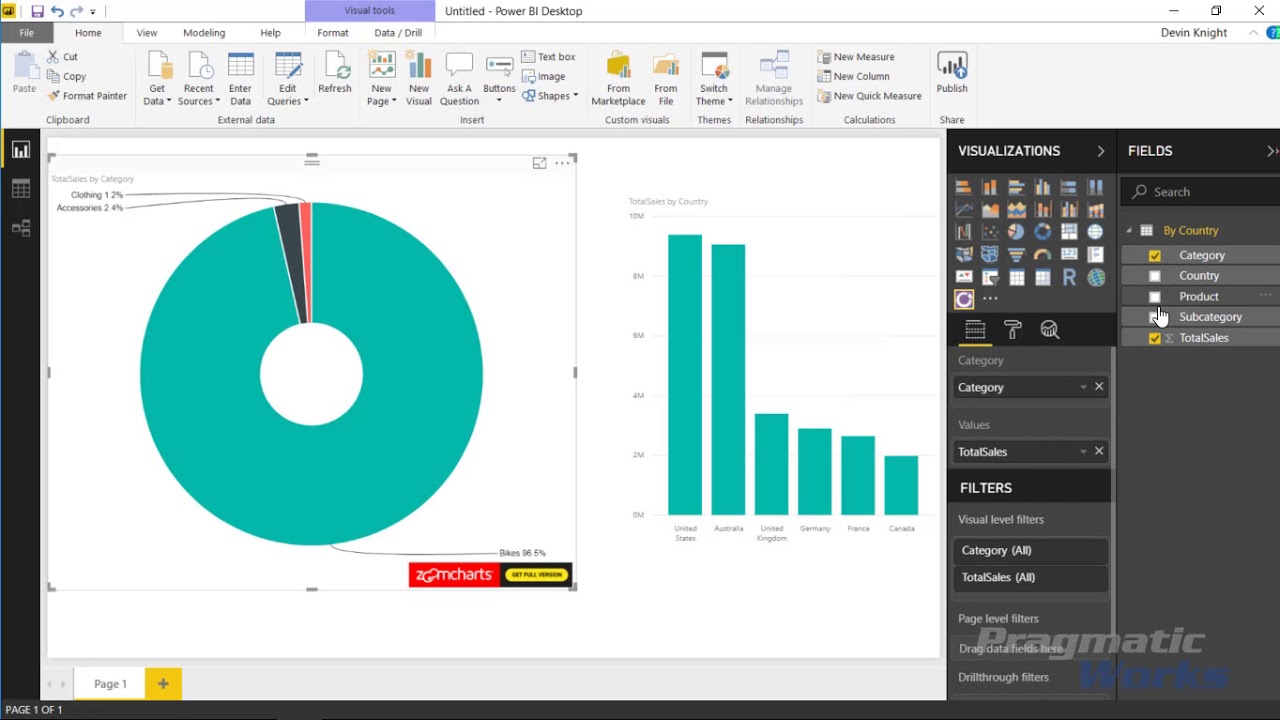This screenshot has height=720, width=1280.
Task: Choose the treemap visualization
Action: 1069,231
